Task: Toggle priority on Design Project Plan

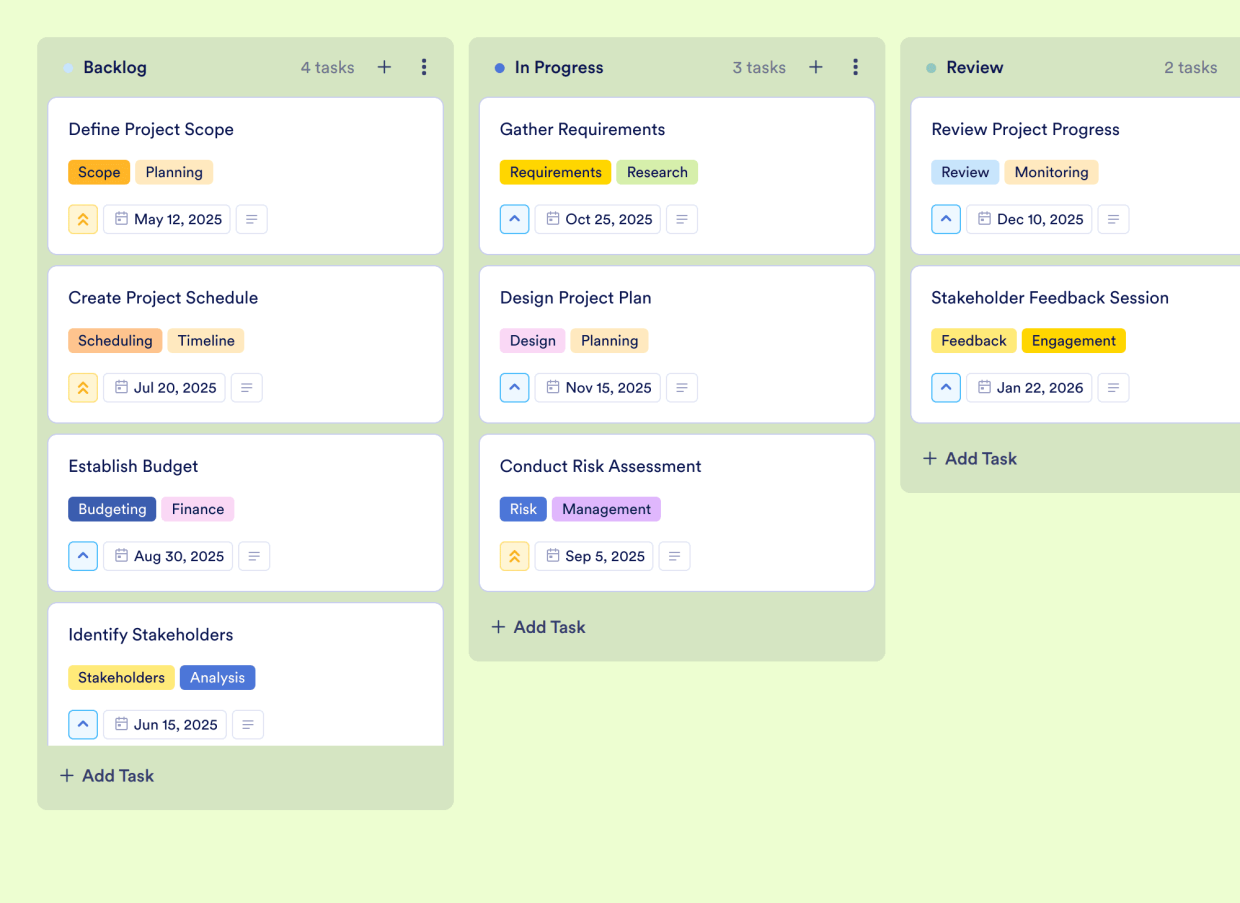Action: click(x=514, y=387)
